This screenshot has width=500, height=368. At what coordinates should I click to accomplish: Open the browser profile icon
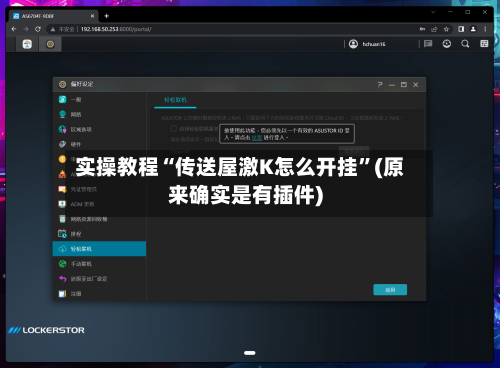click(x=473, y=29)
